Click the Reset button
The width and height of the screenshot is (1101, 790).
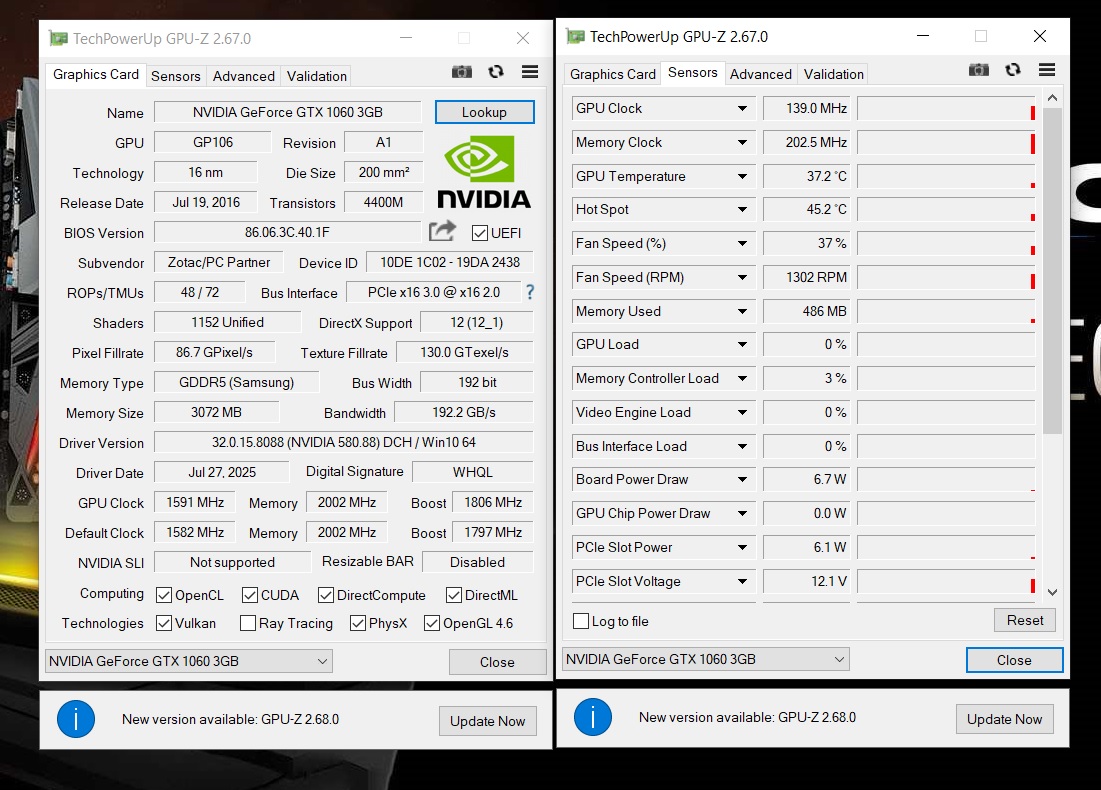1024,620
